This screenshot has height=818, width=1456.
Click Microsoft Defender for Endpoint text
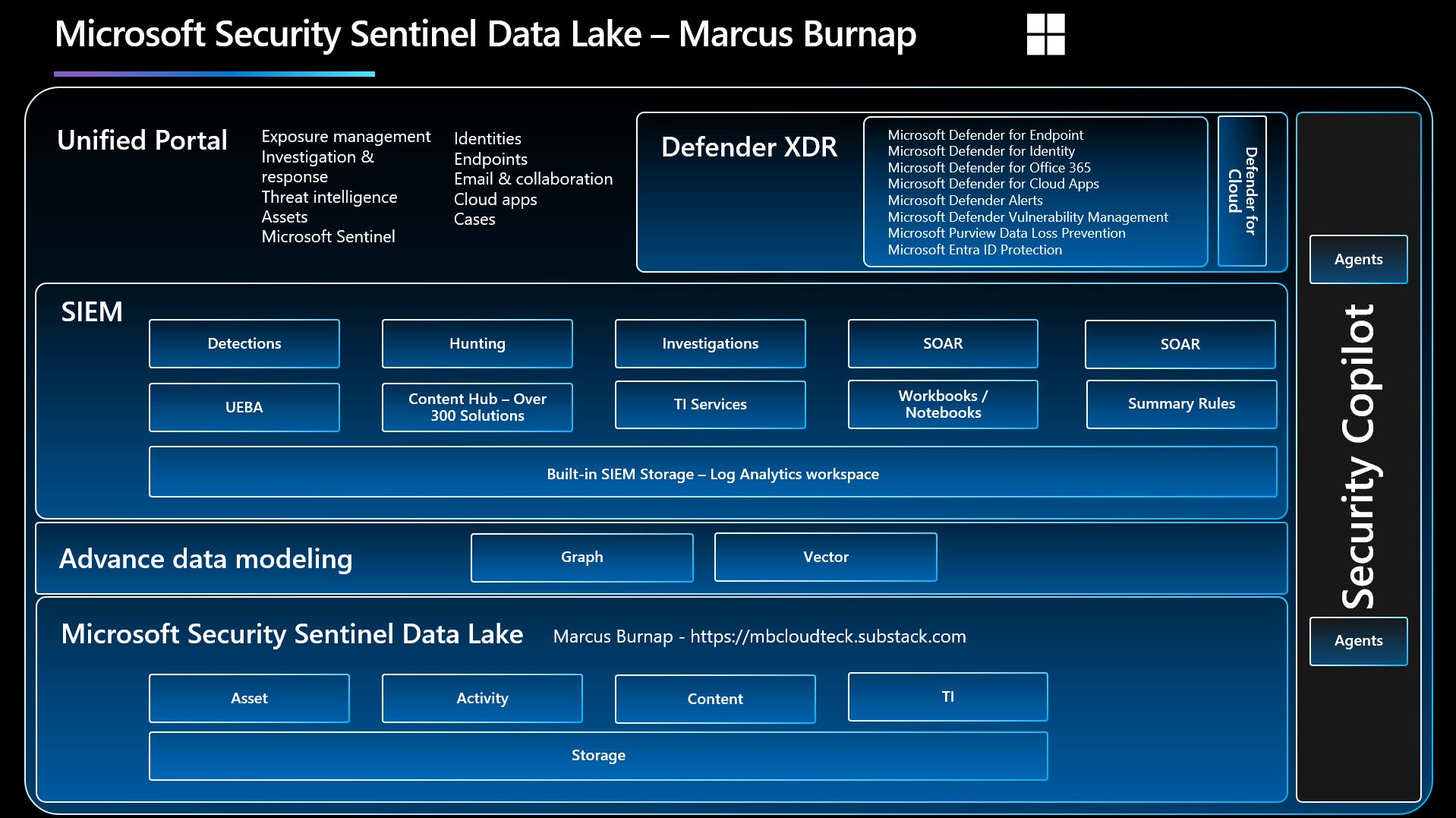pyautogui.click(x=985, y=135)
